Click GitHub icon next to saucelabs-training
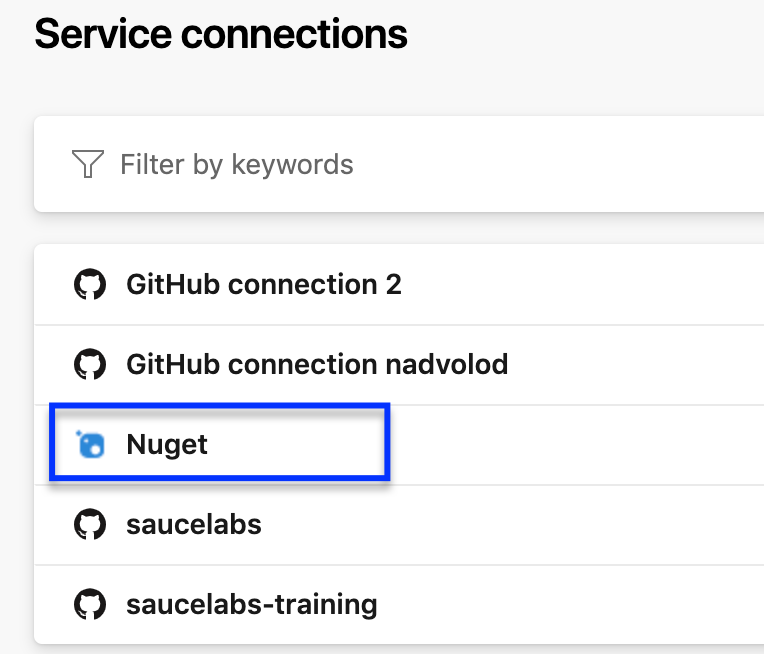Image resolution: width=764 pixels, height=654 pixels. [90, 604]
